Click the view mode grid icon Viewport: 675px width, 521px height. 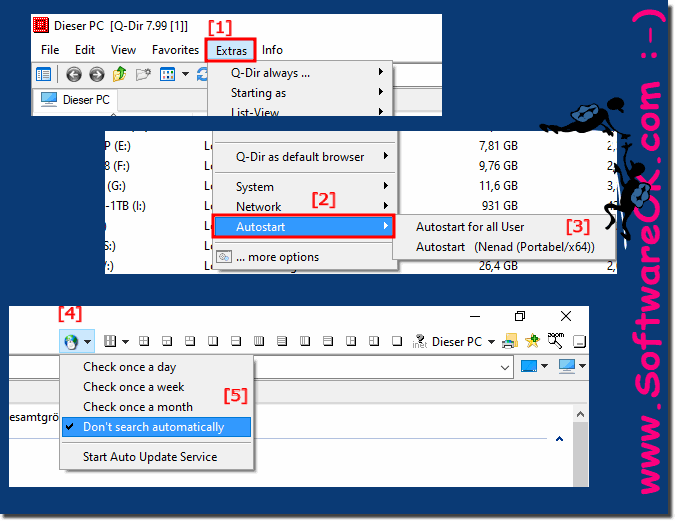pyautogui.click(x=167, y=74)
